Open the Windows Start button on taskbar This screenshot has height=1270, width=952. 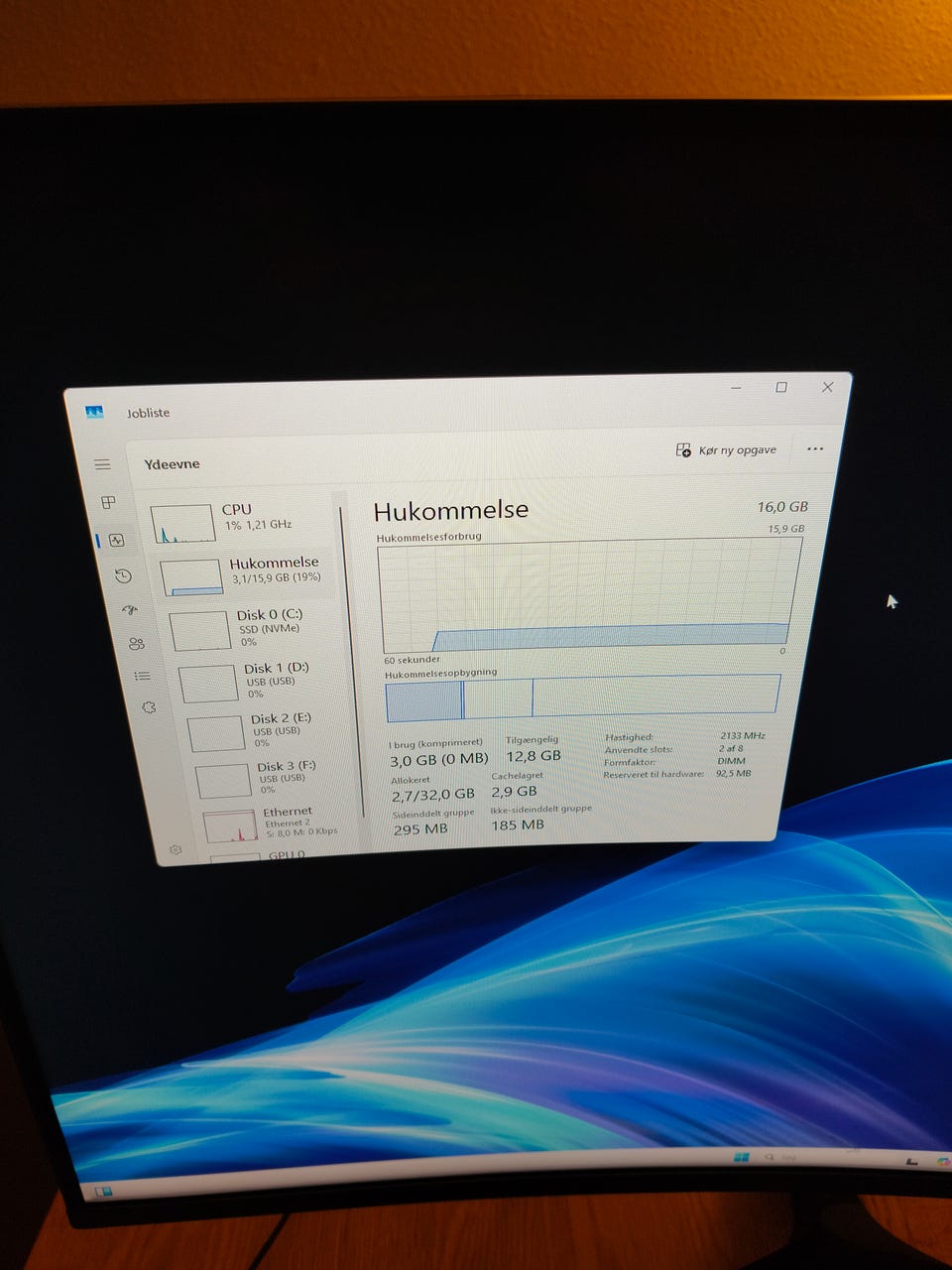[741, 1158]
